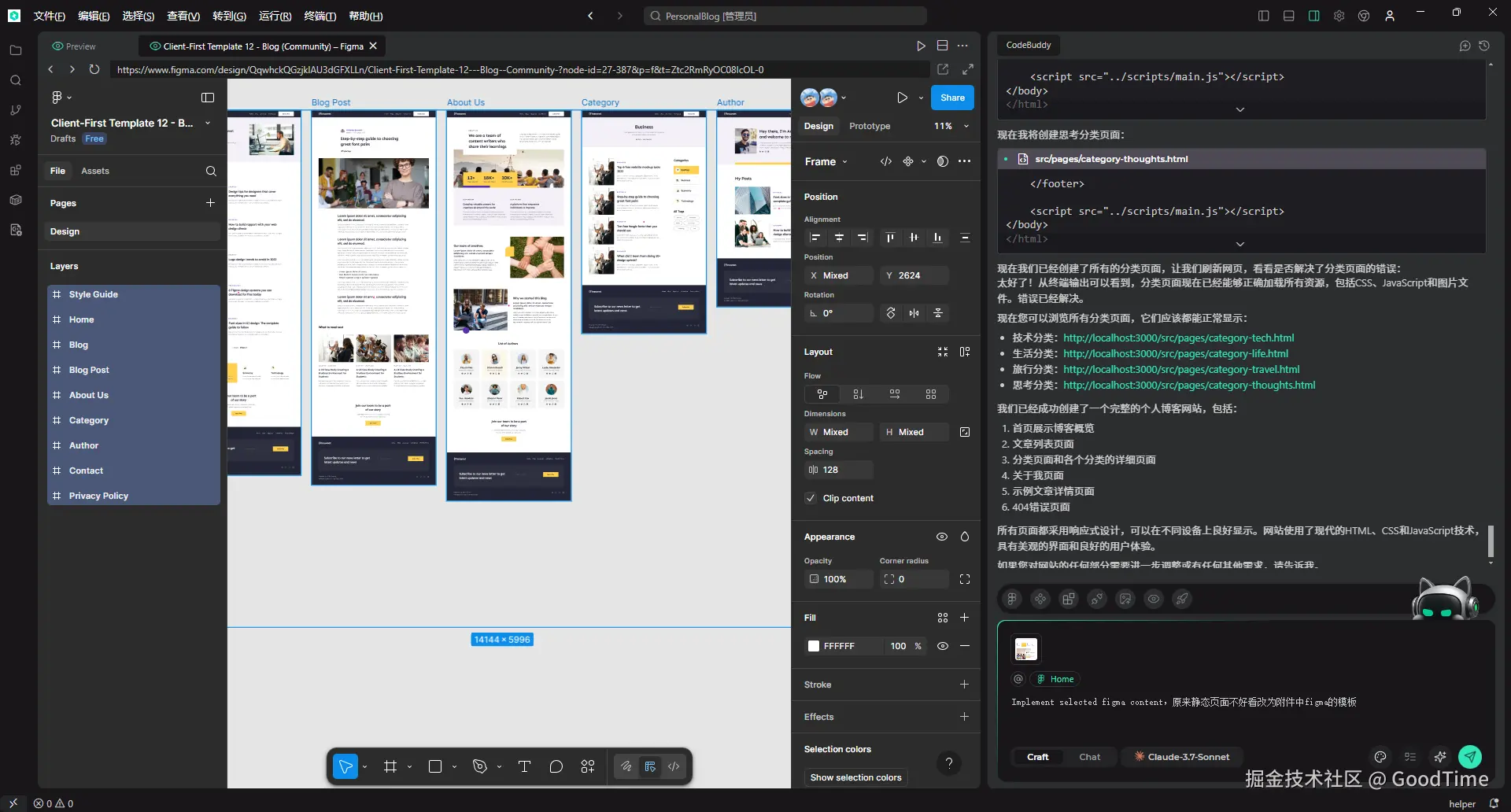
Task: Remove the FFFFFF fill
Action: 965,646
